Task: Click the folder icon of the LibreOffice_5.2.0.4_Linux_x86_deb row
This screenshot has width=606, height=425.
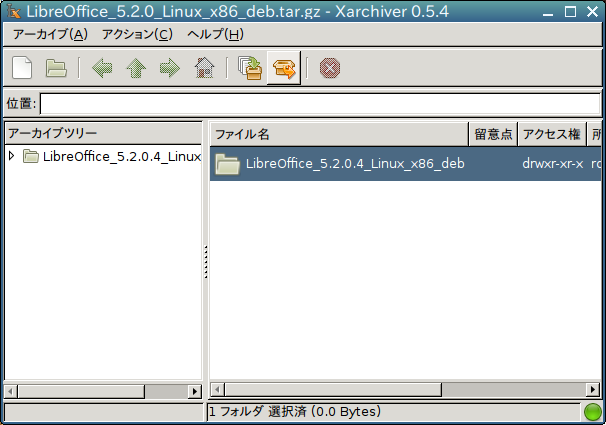Action: coord(227,164)
